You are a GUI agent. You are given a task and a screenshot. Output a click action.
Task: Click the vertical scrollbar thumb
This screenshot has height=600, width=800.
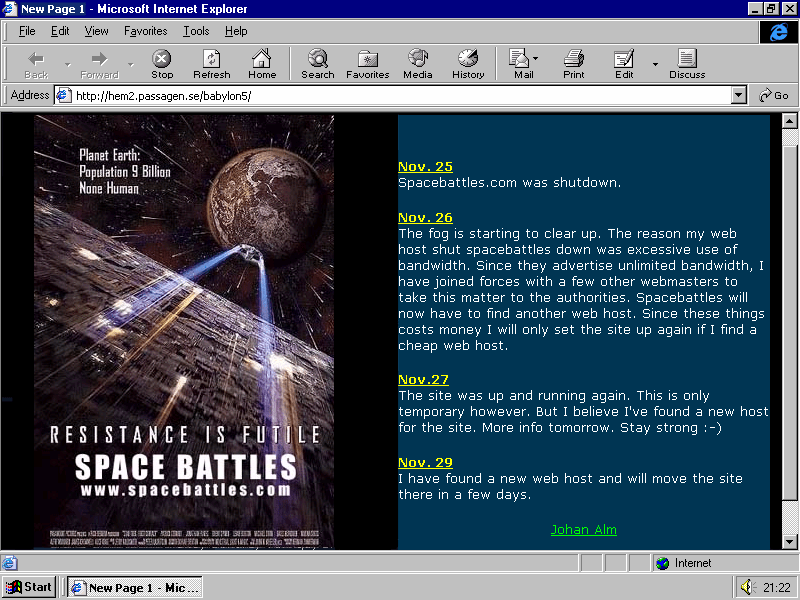pos(789,323)
